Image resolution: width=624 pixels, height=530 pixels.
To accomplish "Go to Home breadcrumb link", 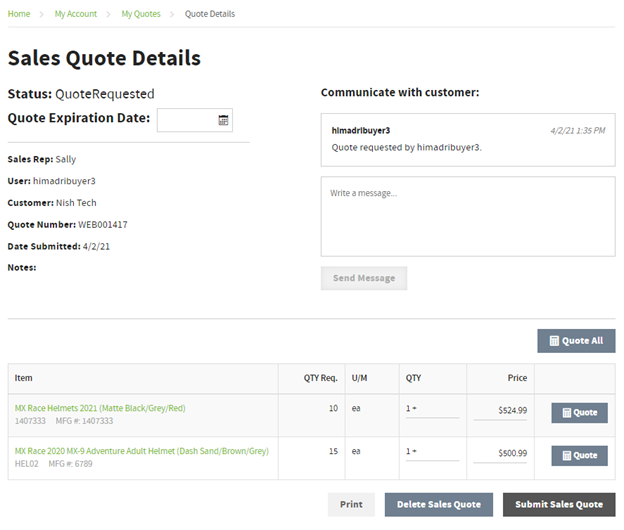I will [x=19, y=14].
